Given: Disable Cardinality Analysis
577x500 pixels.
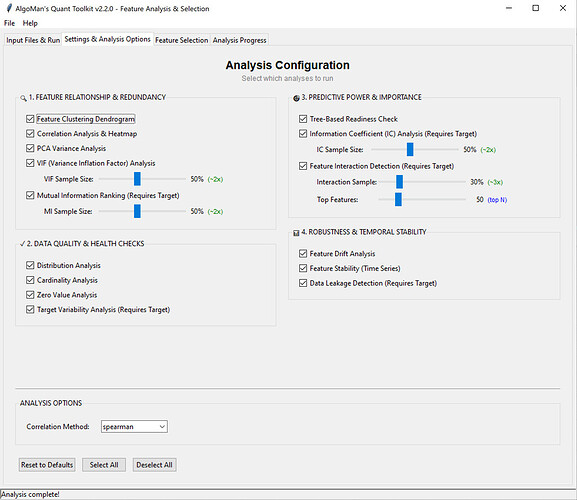Looking at the screenshot, I should 30,280.
